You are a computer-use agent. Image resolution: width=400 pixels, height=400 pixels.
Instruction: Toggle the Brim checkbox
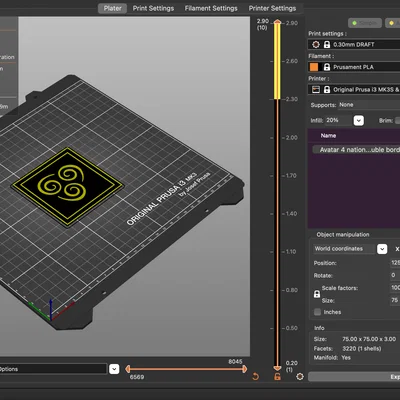coord(397,120)
